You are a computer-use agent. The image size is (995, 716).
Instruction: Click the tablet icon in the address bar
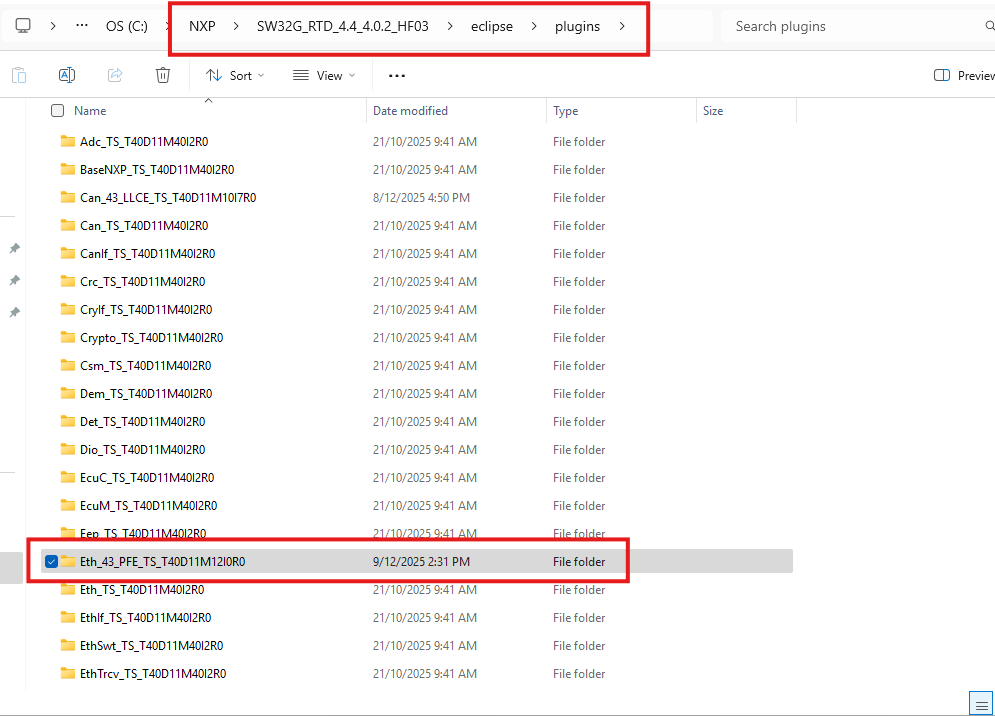22,25
